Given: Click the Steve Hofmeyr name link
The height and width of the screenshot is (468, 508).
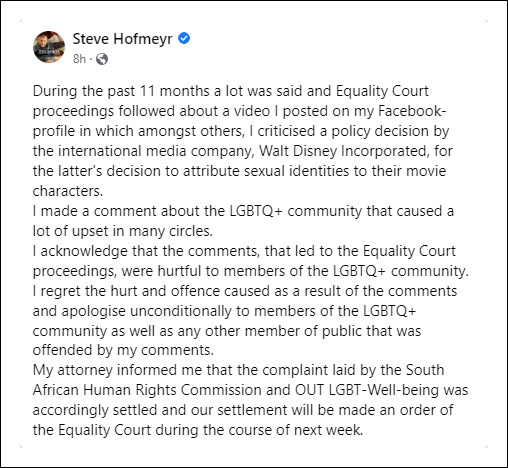Looking at the screenshot, I should [122, 39].
